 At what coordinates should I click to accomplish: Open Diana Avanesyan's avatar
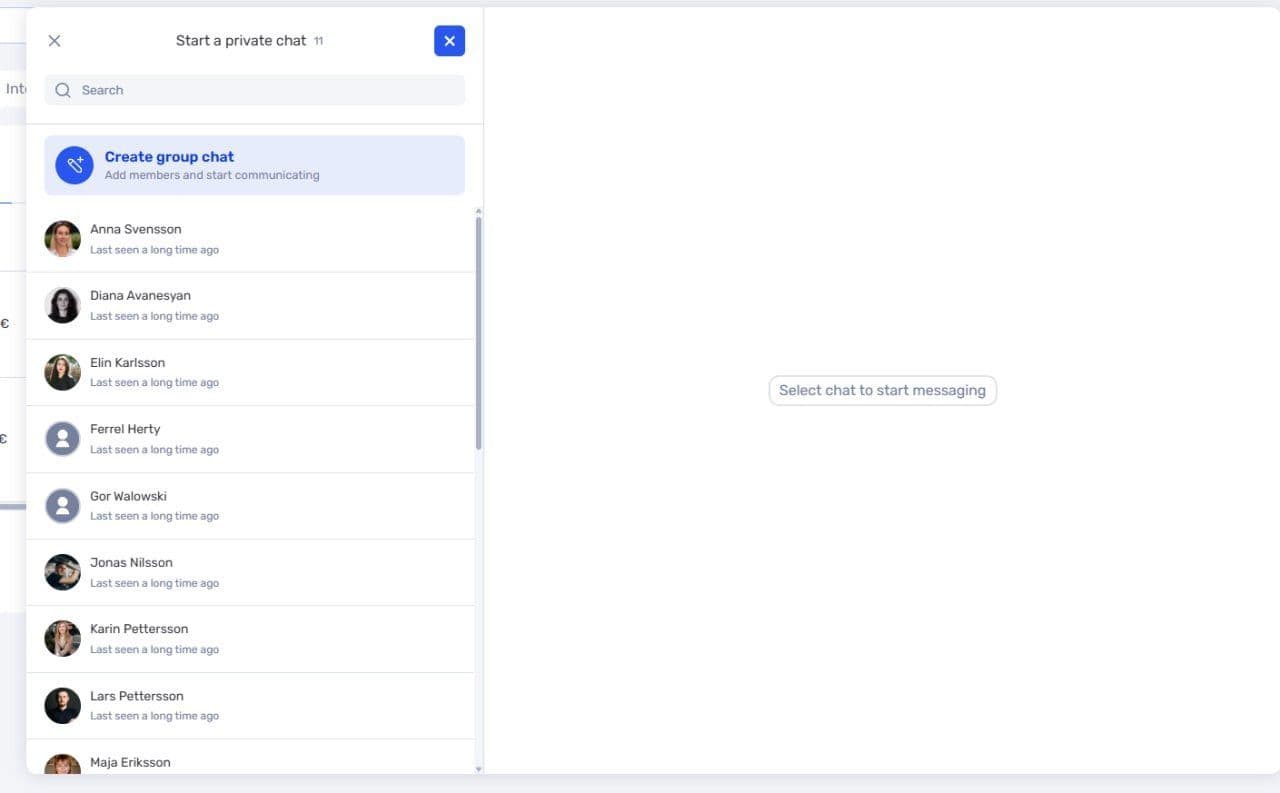(x=62, y=305)
